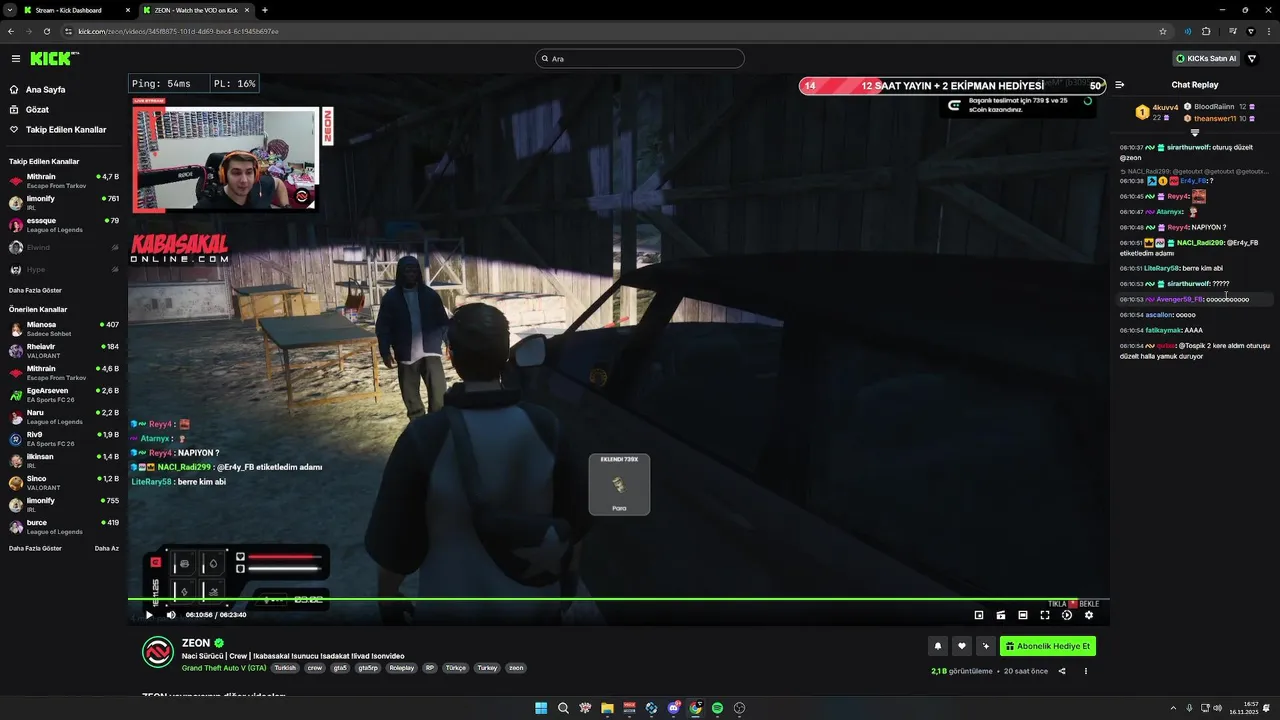Open recommended channel Rhelavir

(x=64, y=351)
